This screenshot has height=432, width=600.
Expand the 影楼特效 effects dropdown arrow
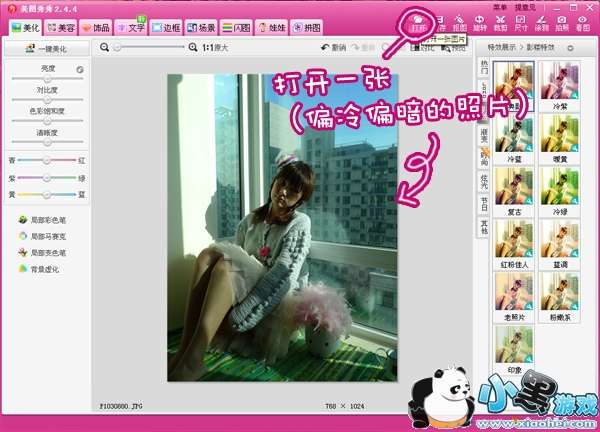tap(570, 48)
